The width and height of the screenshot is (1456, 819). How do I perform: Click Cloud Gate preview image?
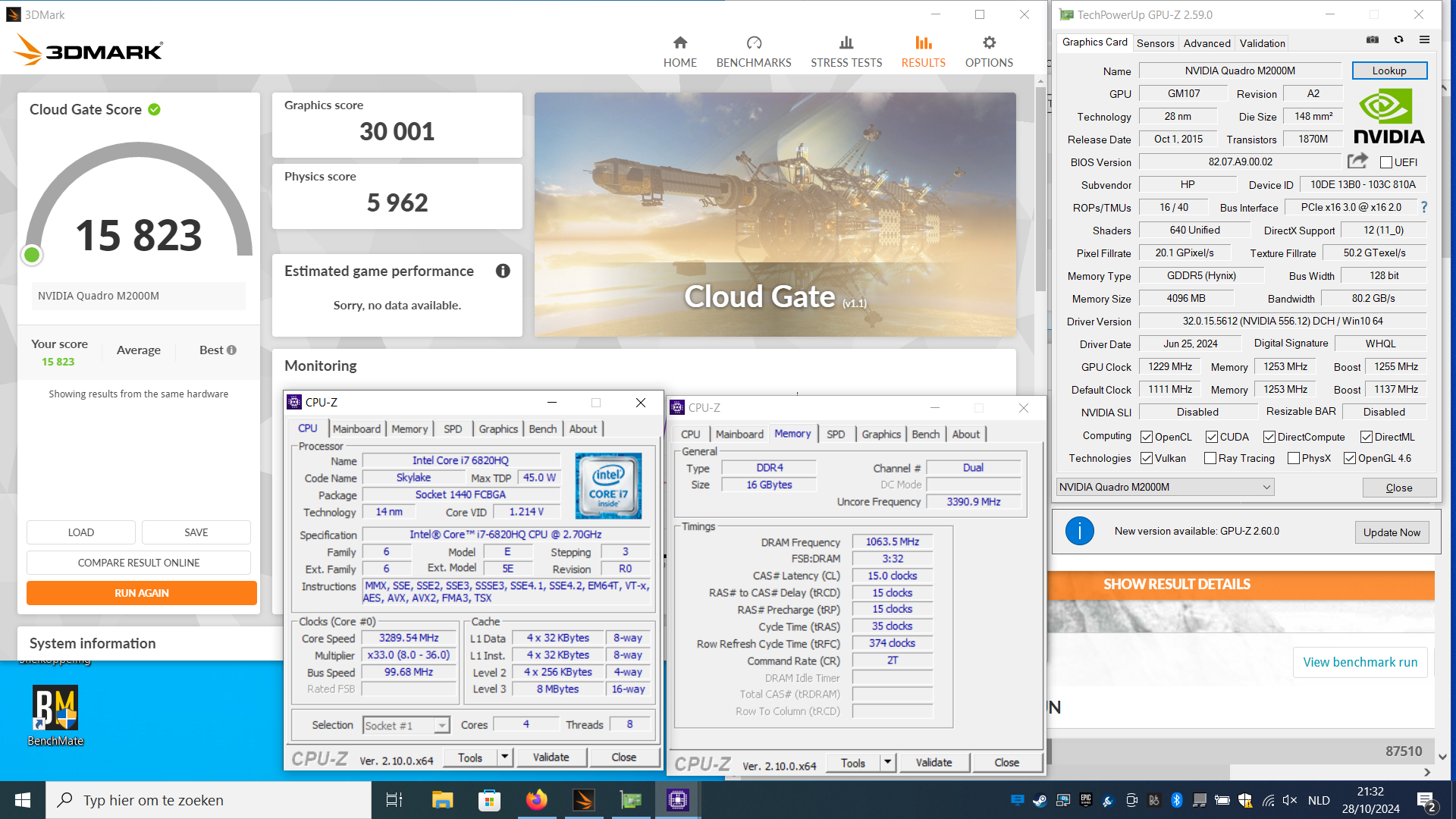click(775, 215)
